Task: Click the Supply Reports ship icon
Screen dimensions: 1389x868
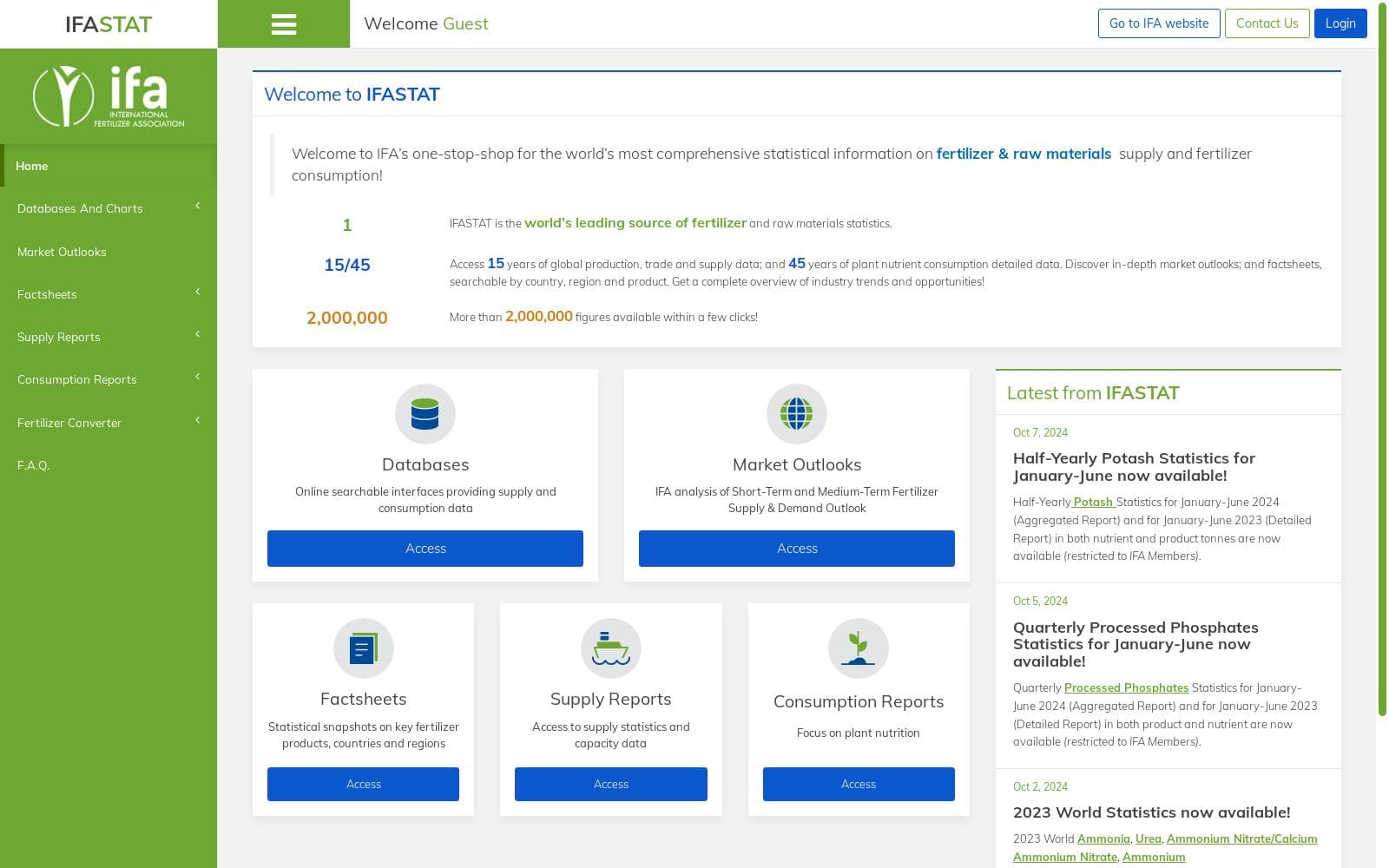Action: pyautogui.click(x=610, y=648)
